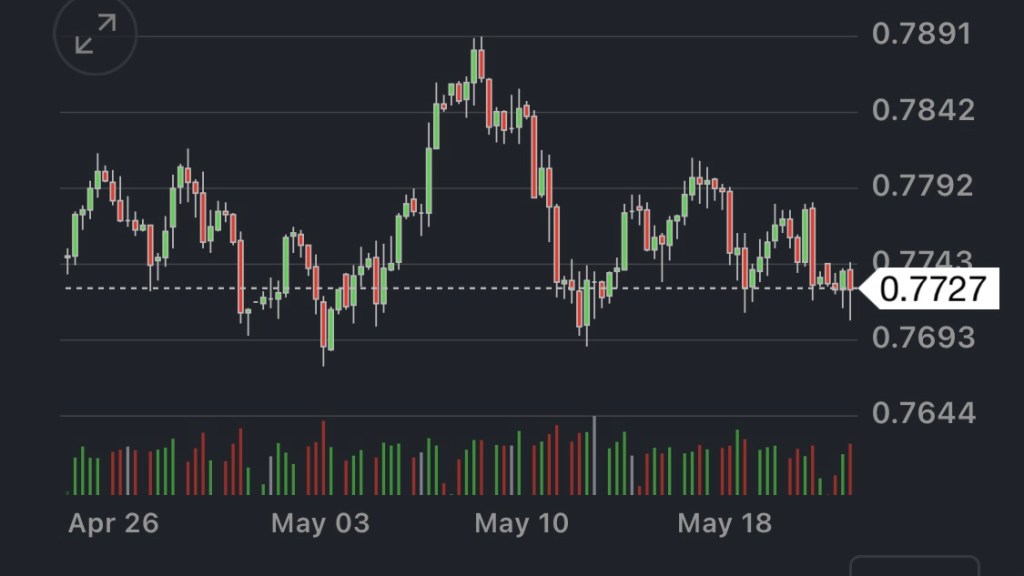
Task: Select the red candle with the lowest wick
Action: pos(323,328)
